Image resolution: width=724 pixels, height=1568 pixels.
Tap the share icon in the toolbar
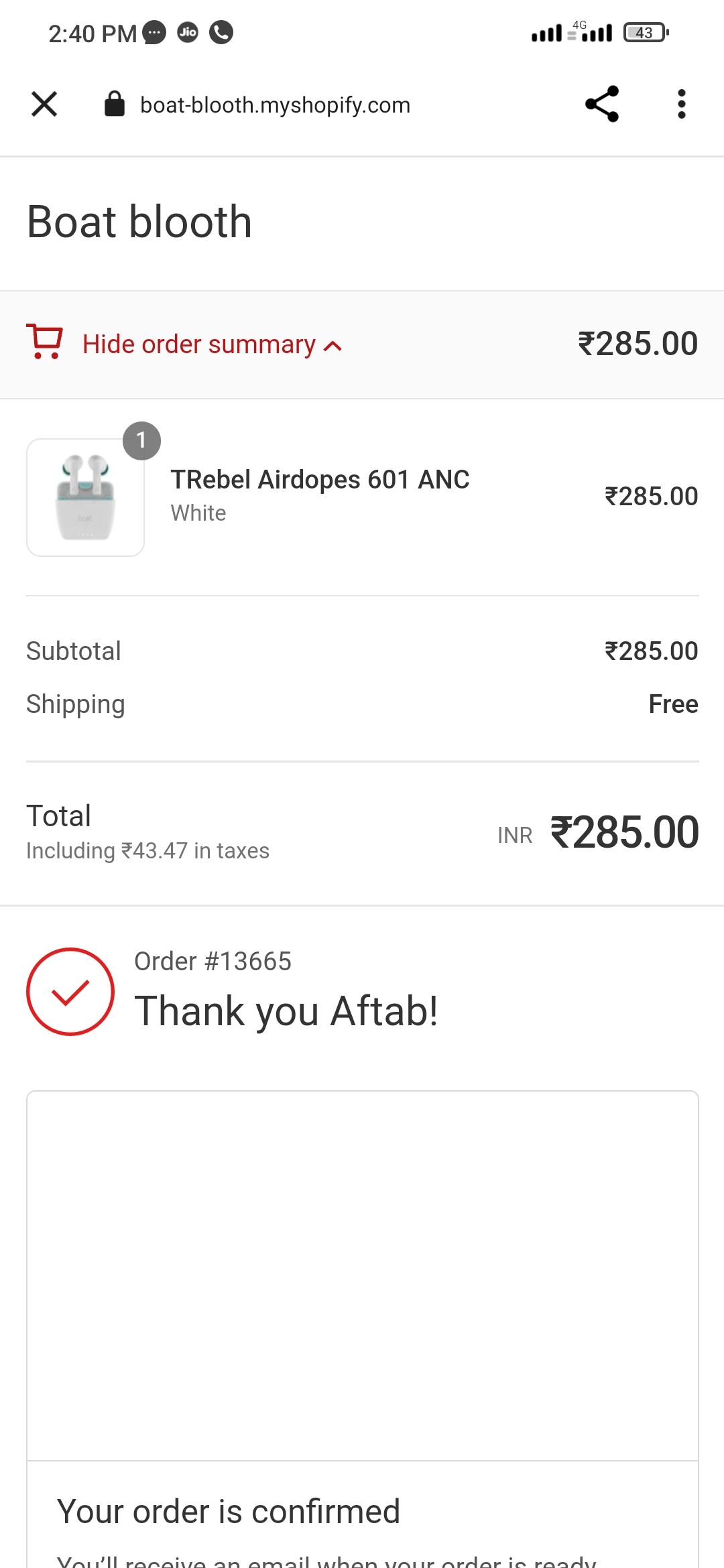tap(601, 105)
